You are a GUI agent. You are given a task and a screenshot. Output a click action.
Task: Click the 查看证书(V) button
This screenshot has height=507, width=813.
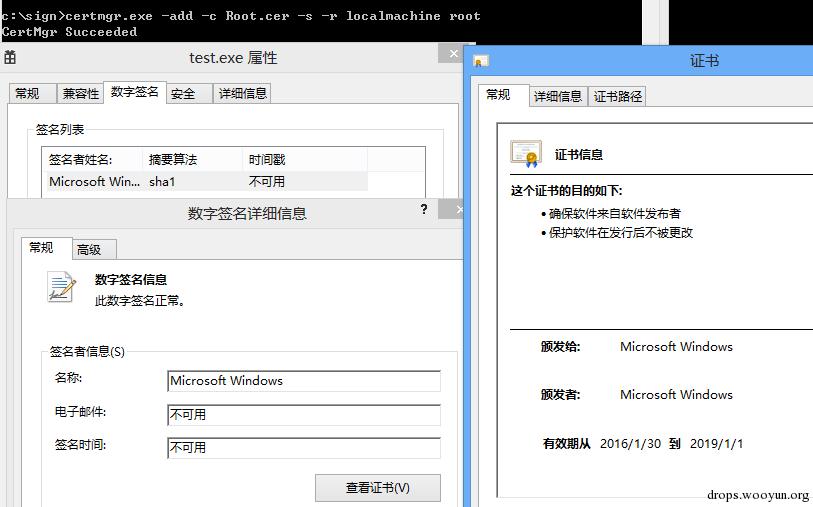click(377, 487)
